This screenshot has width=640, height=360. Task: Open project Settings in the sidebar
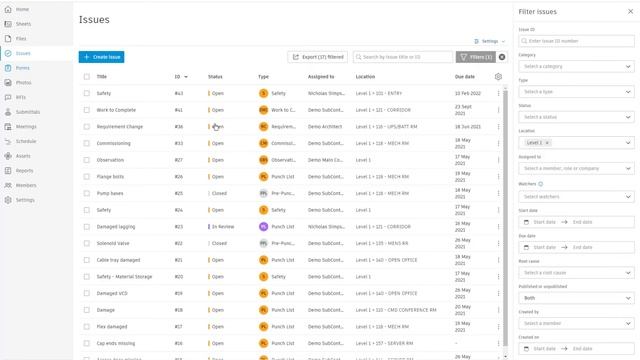click(25, 200)
